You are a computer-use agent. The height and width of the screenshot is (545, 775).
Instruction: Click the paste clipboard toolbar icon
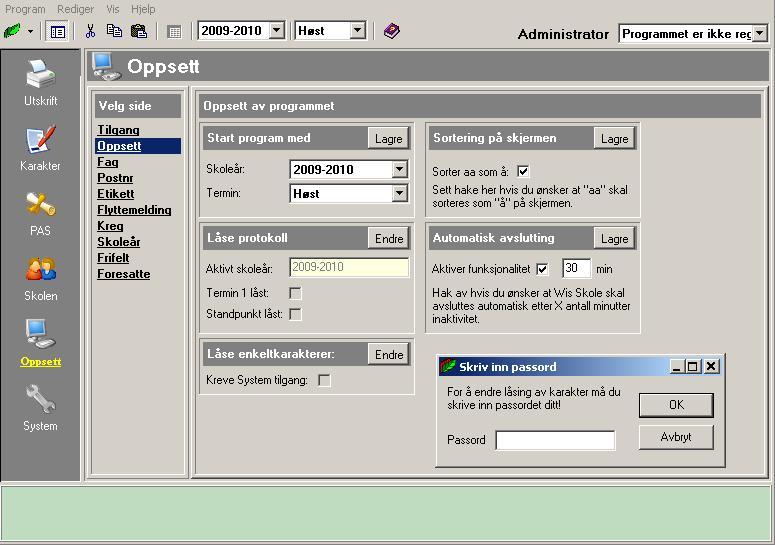139,31
